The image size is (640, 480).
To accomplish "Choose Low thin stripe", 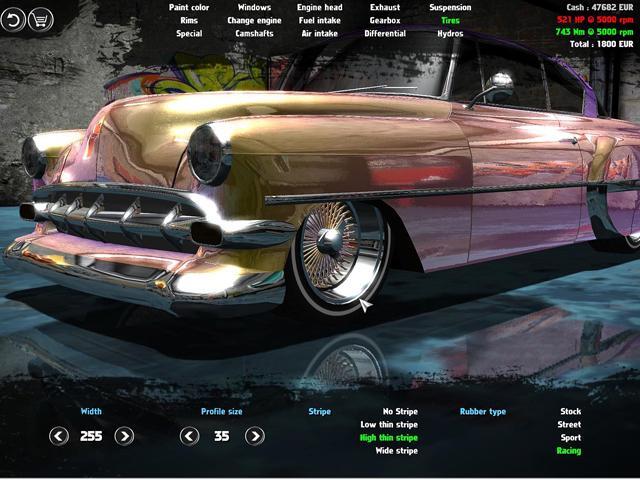I will tap(389, 424).
